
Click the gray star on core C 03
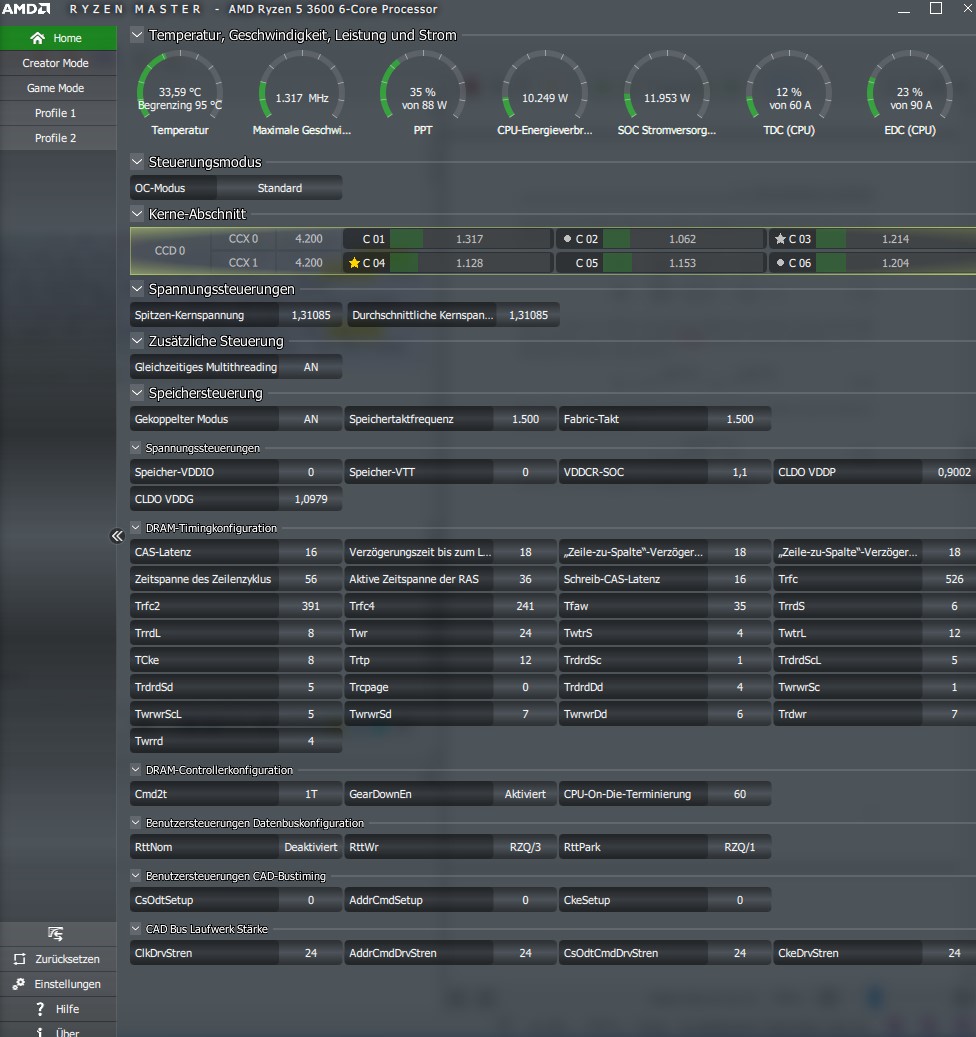coord(780,239)
